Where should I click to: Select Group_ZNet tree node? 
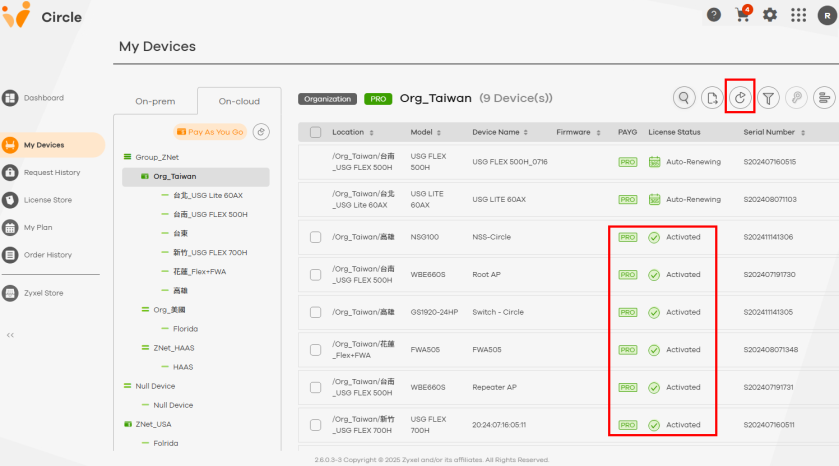click(x=157, y=157)
